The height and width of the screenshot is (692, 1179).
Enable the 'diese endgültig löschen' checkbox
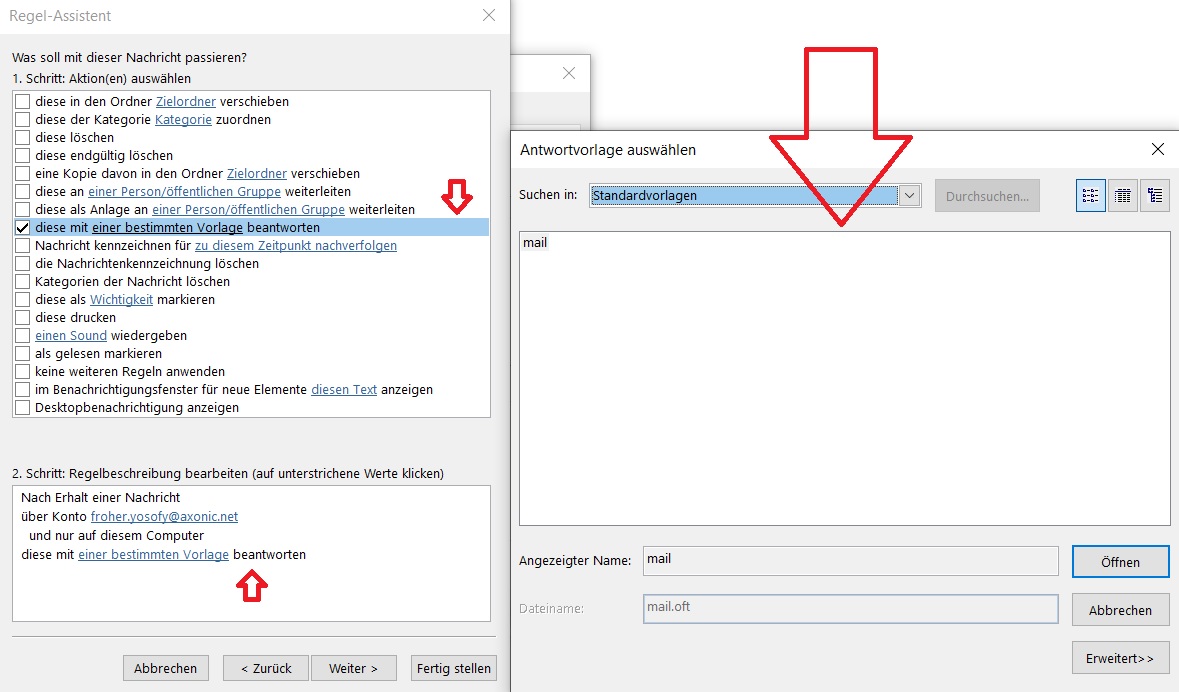click(x=23, y=156)
